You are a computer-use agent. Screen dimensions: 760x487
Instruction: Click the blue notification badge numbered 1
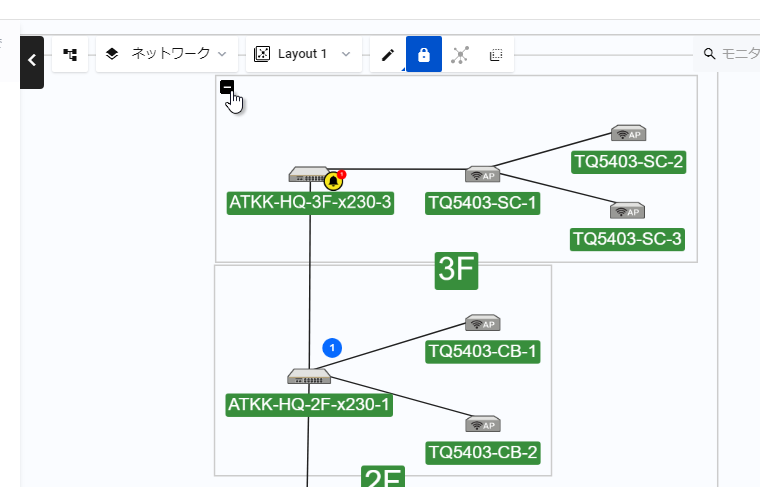pos(333,348)
